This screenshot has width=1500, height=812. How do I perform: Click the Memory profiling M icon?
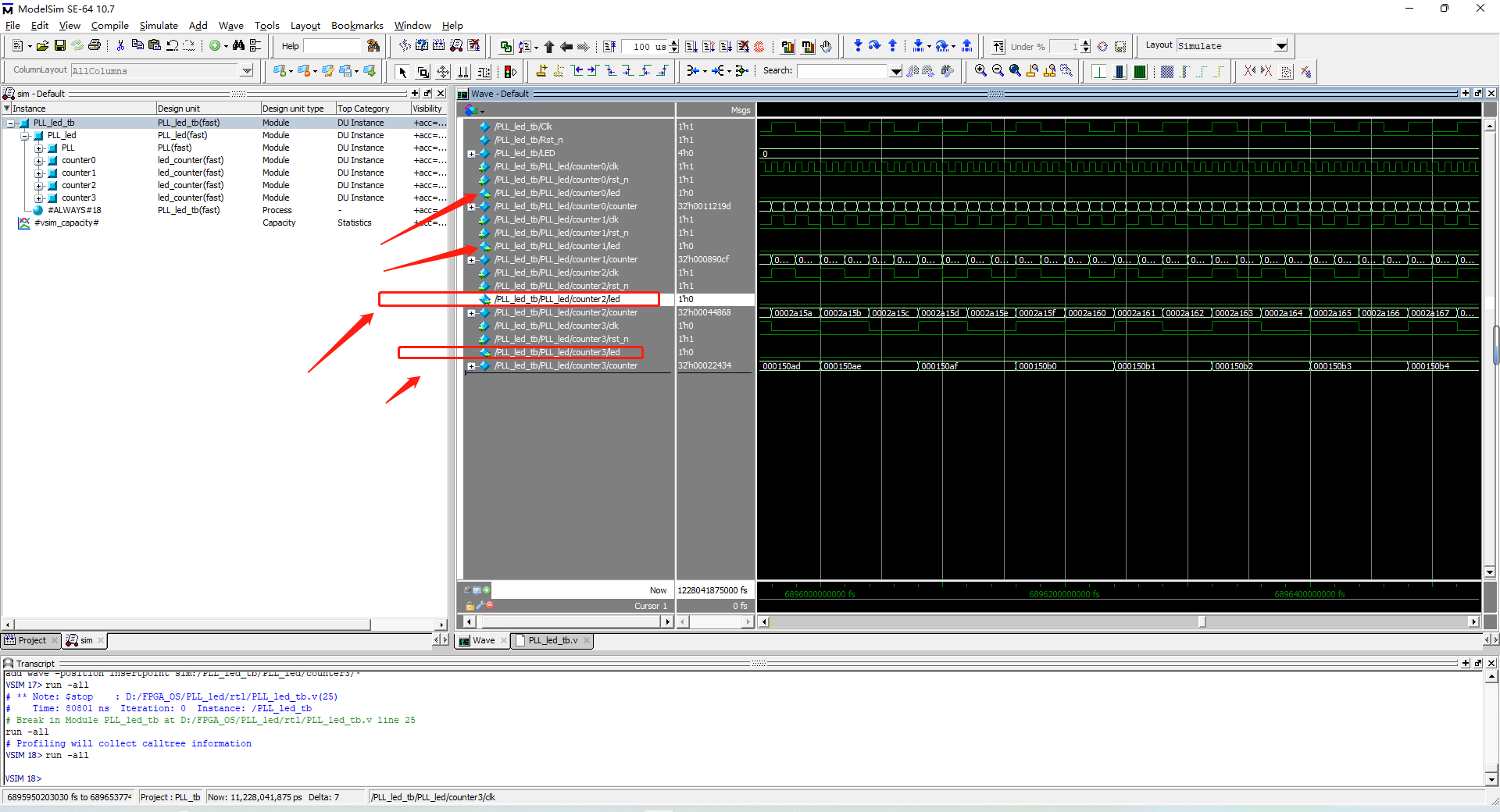click(807, 47)
